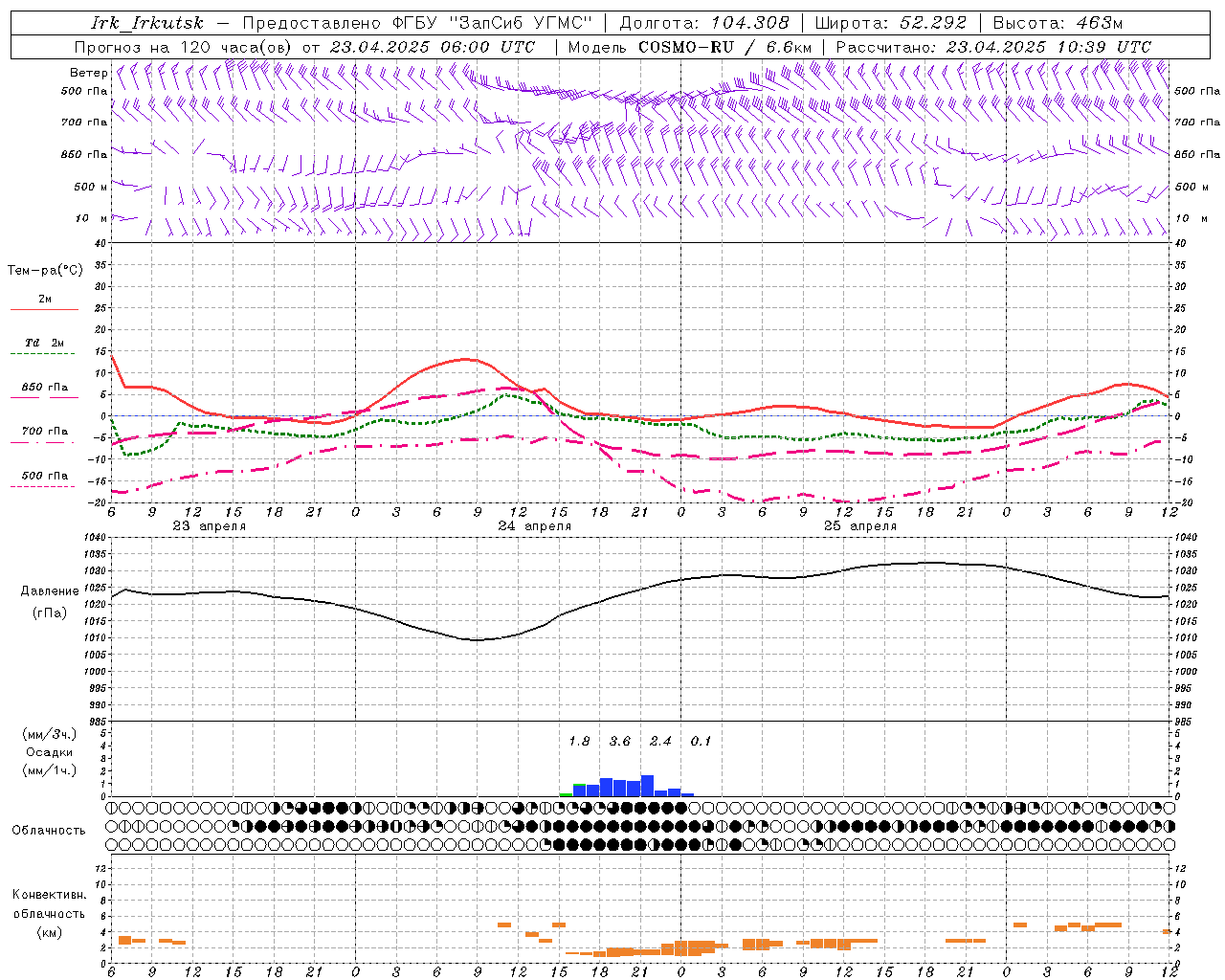Click the '2.4' three-hour precipitation total

660,742
